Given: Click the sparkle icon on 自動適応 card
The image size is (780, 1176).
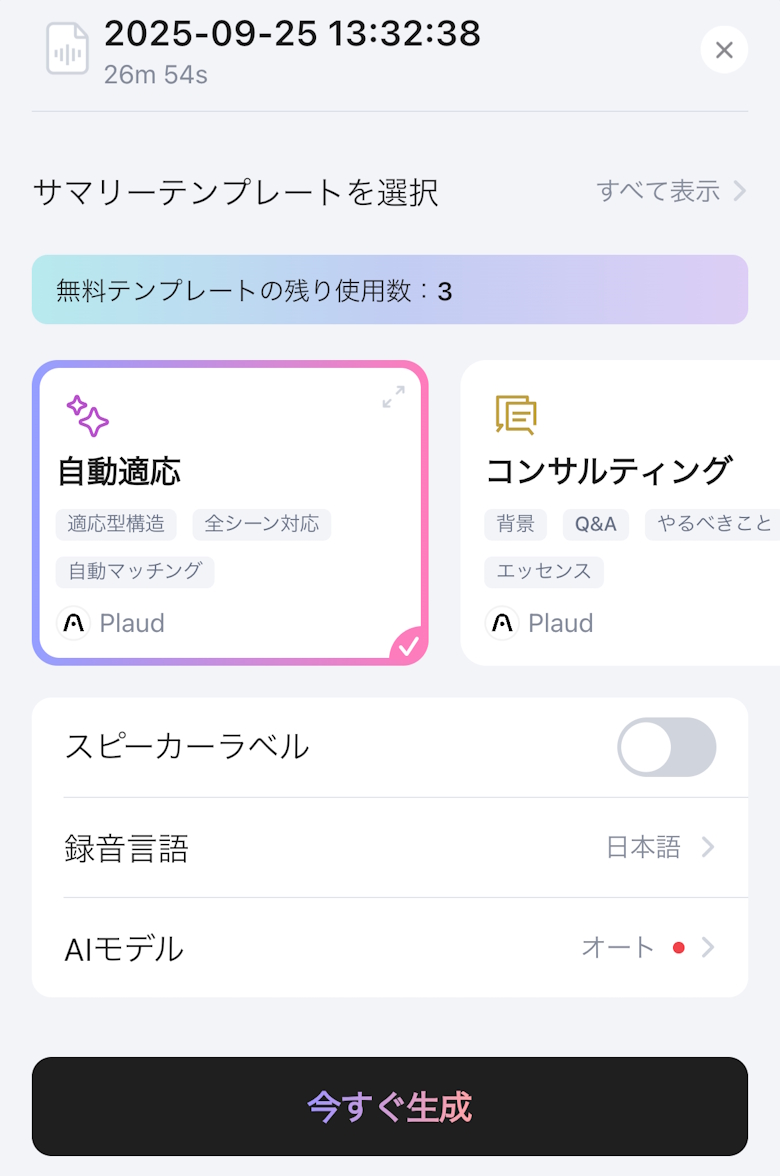Looking at the screenshot, I should (x=87, y=416).
